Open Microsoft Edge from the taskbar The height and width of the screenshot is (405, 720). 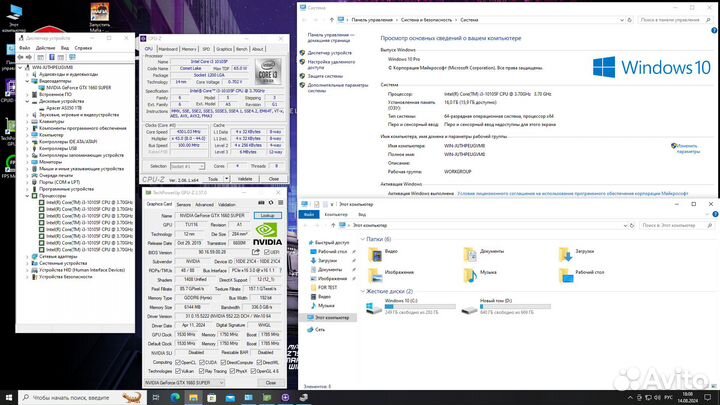coord(175,398)
